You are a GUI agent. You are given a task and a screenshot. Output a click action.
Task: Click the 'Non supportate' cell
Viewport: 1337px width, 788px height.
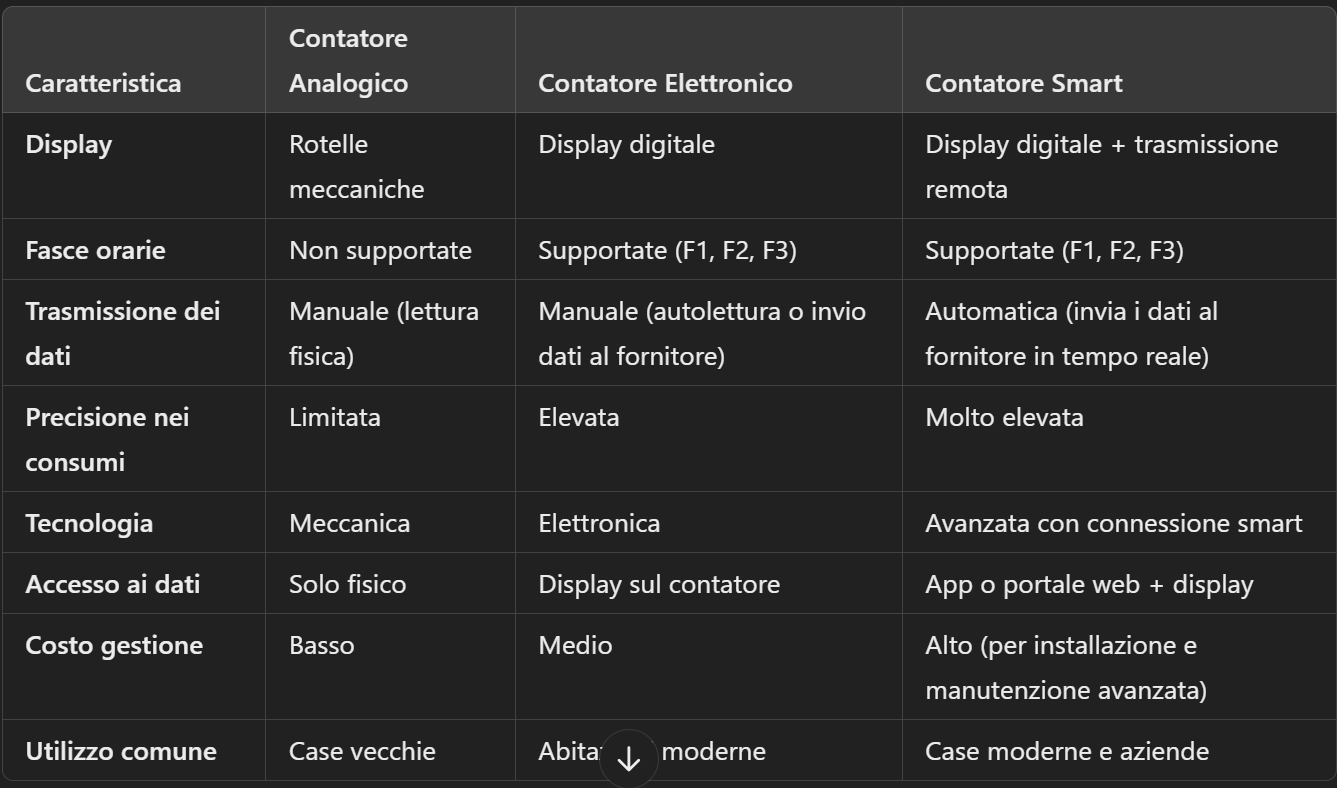[380, 250]
